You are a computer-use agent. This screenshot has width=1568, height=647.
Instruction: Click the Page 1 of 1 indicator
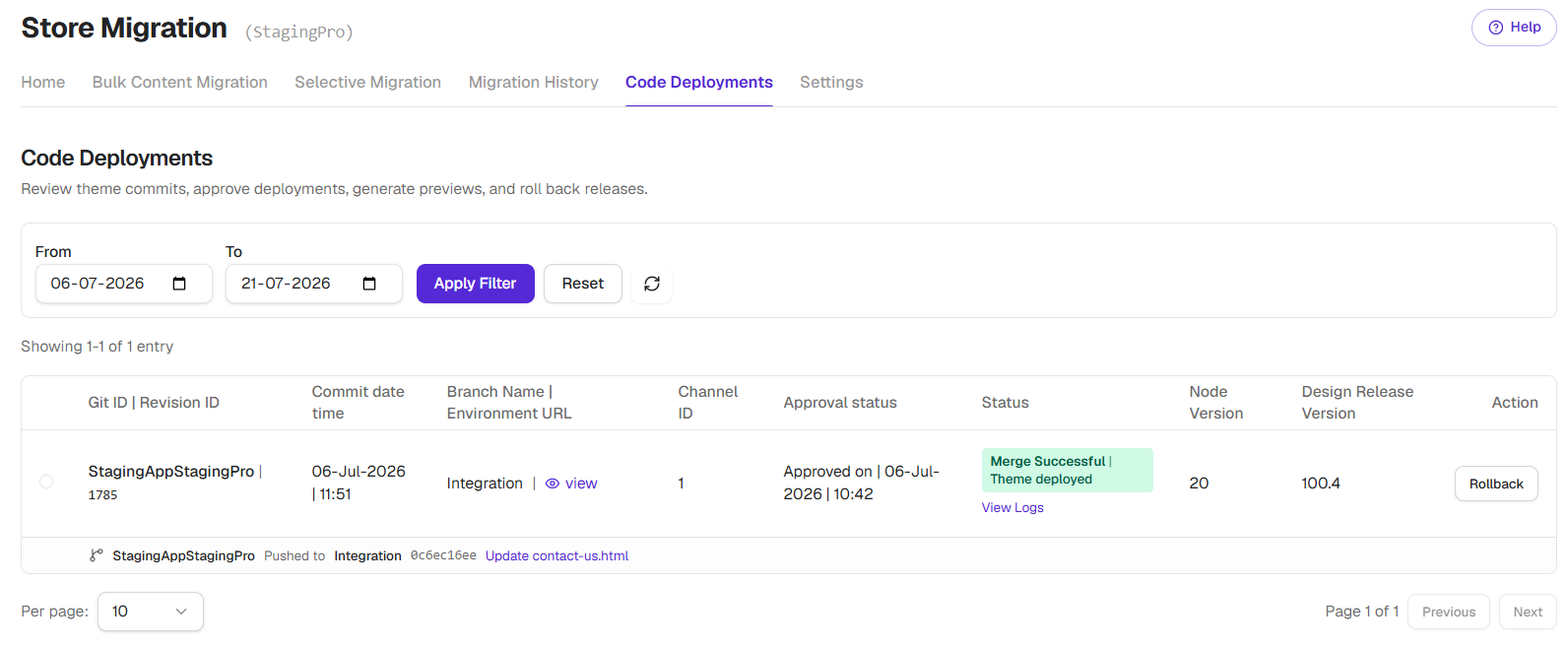point(1362,612)
